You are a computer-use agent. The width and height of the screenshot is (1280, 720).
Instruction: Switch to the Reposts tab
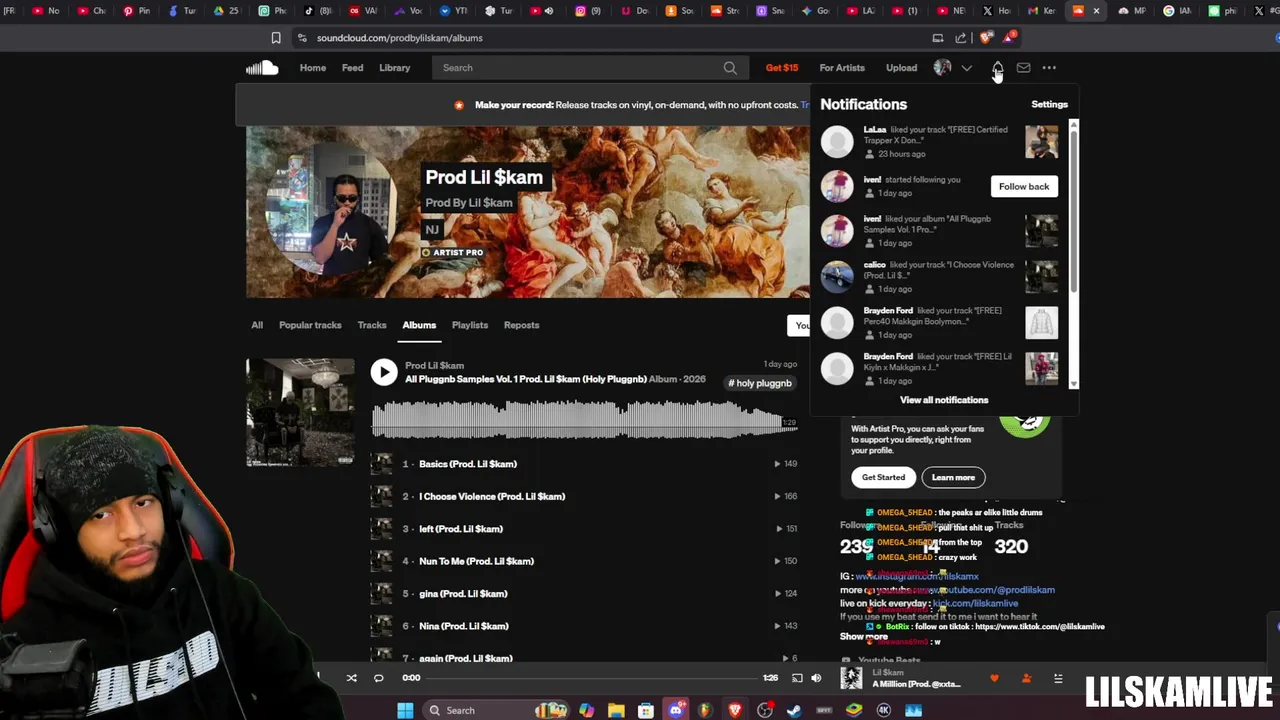(521, 325)
